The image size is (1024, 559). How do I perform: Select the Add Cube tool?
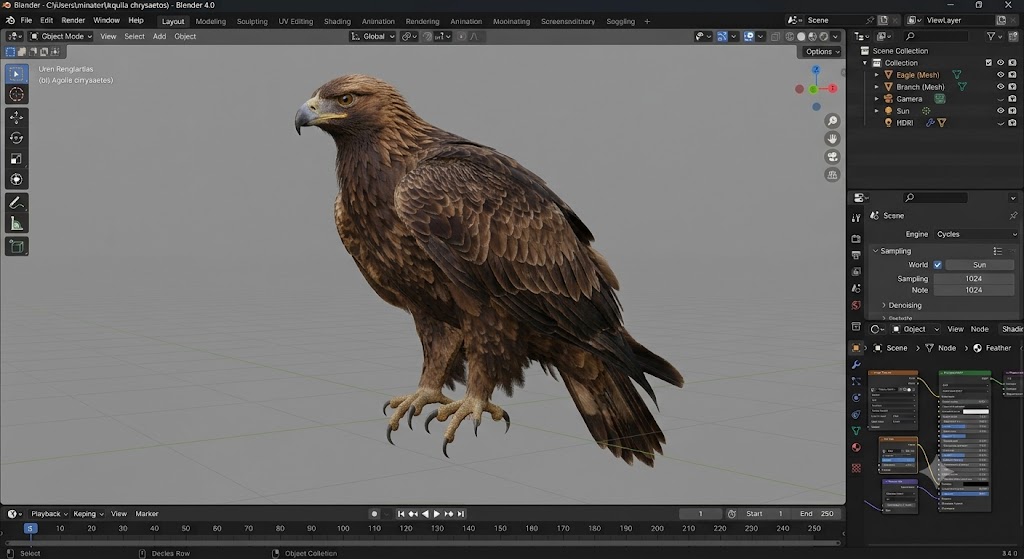[x=16, y=247]
